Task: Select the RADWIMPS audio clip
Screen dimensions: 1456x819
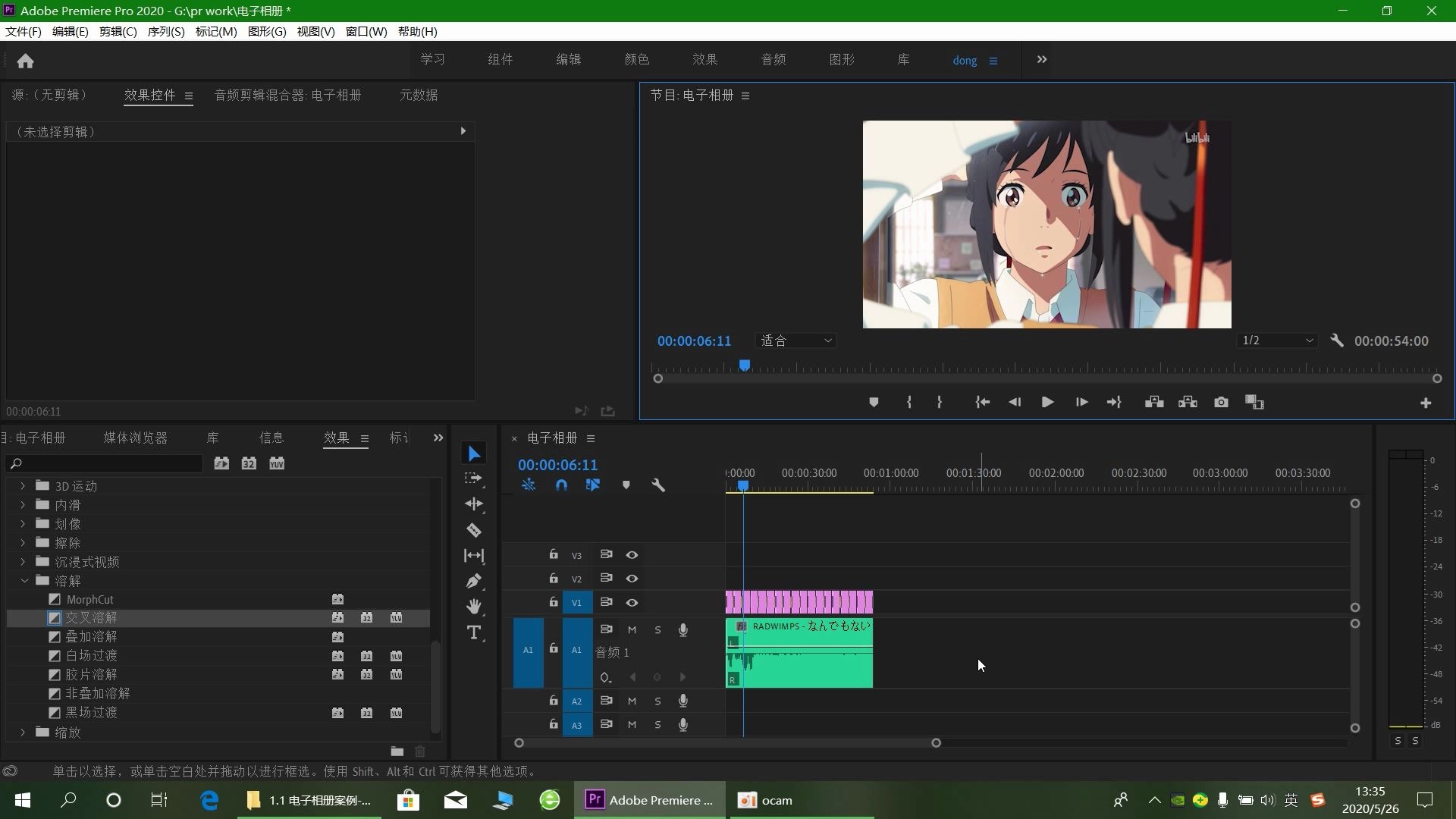Action: (799, 653)
